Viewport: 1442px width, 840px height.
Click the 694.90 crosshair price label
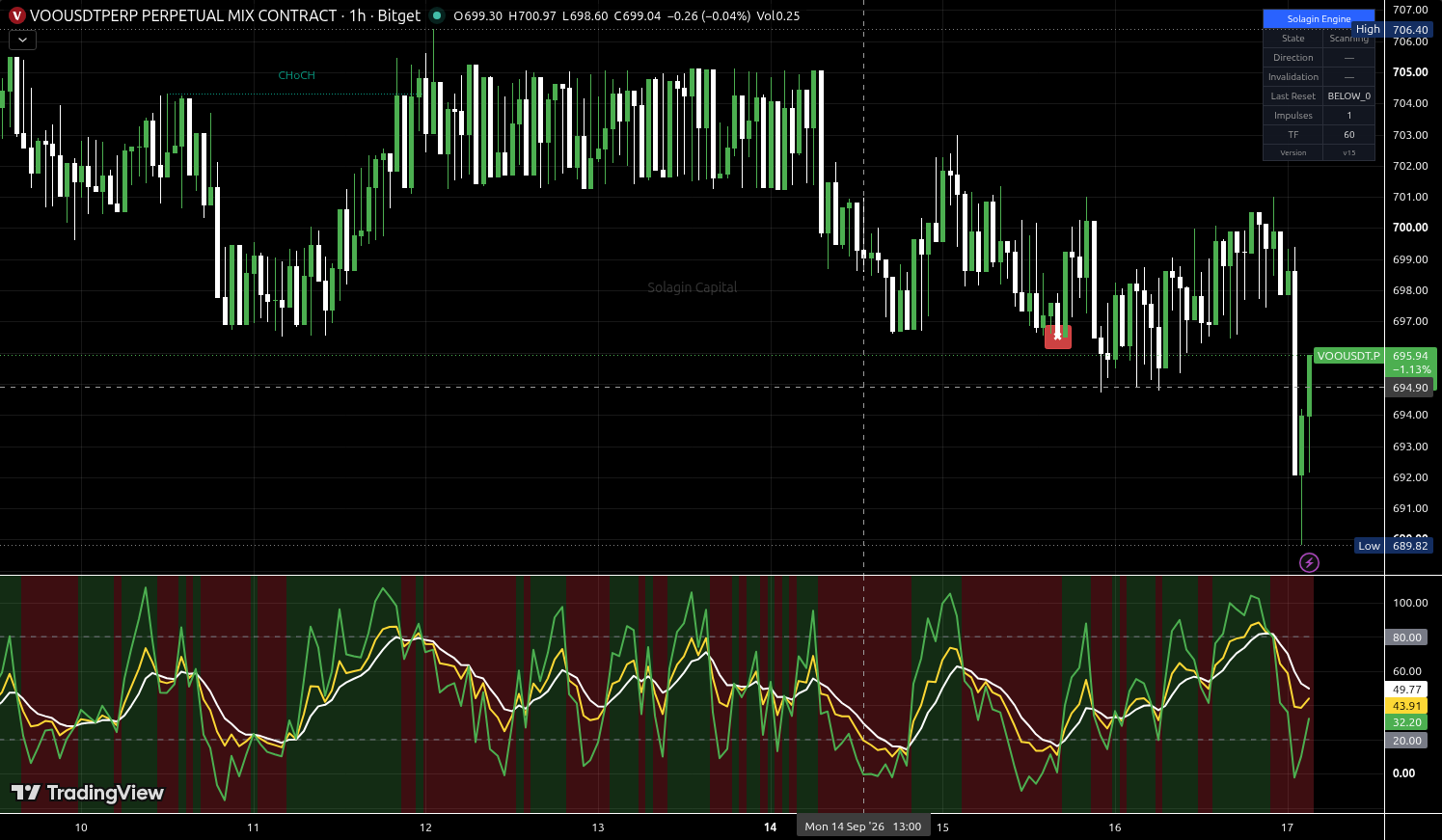coord(1410,388)
